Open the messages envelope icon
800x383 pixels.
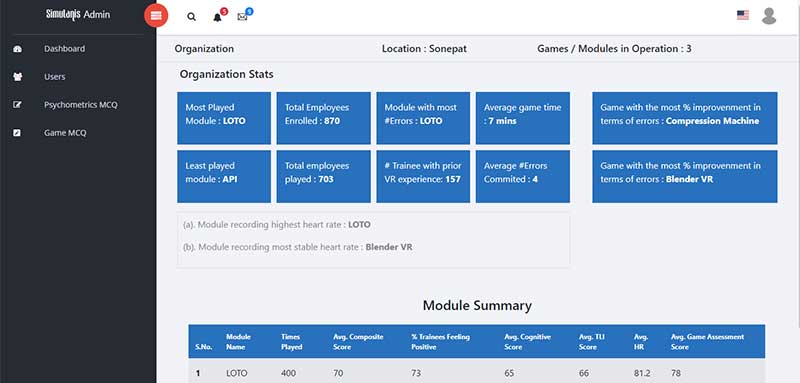point(242,17)
